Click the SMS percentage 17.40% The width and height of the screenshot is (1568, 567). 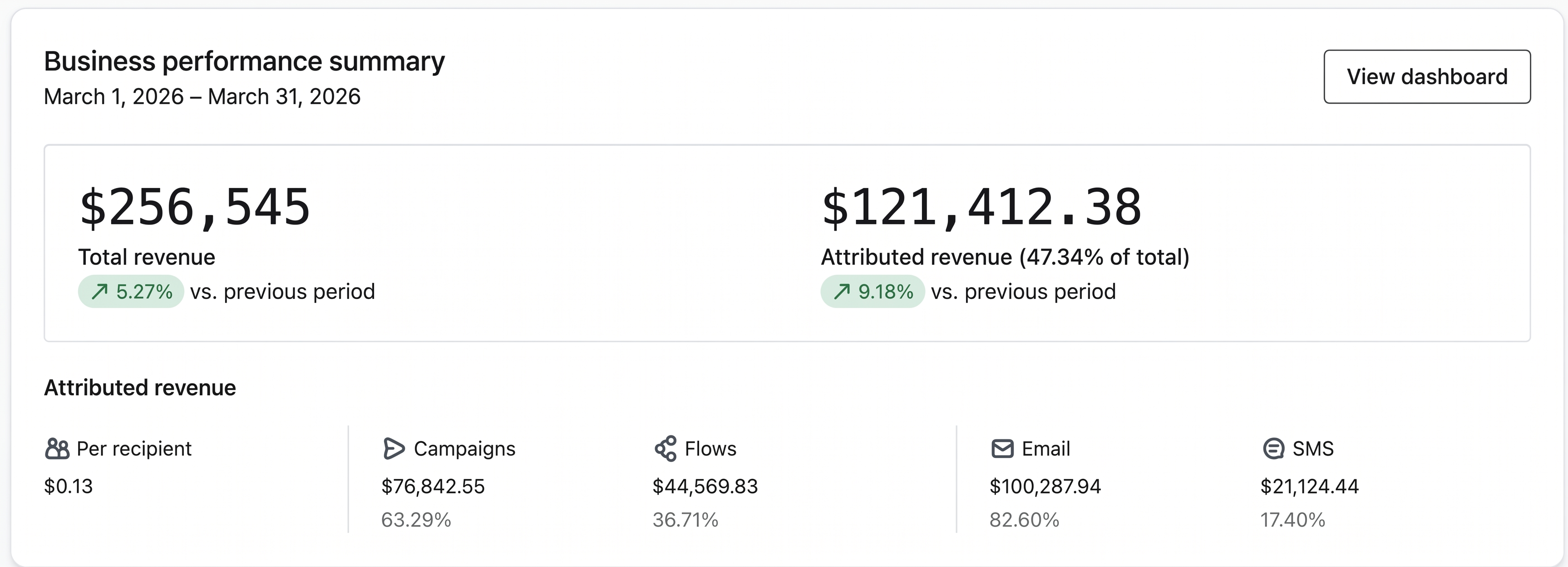click(1293, 520)
